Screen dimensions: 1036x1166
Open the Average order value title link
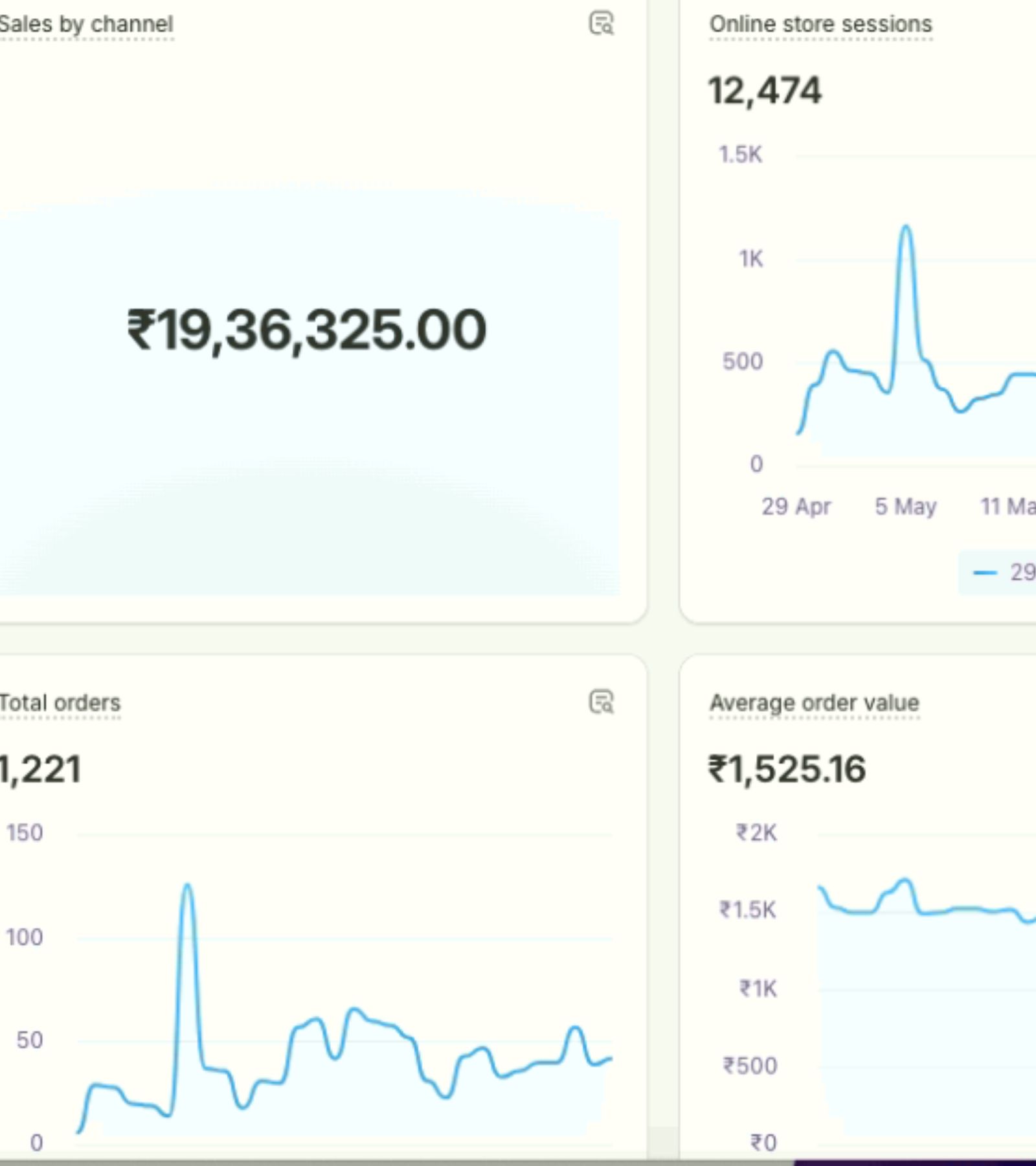(x=814, y=703)
